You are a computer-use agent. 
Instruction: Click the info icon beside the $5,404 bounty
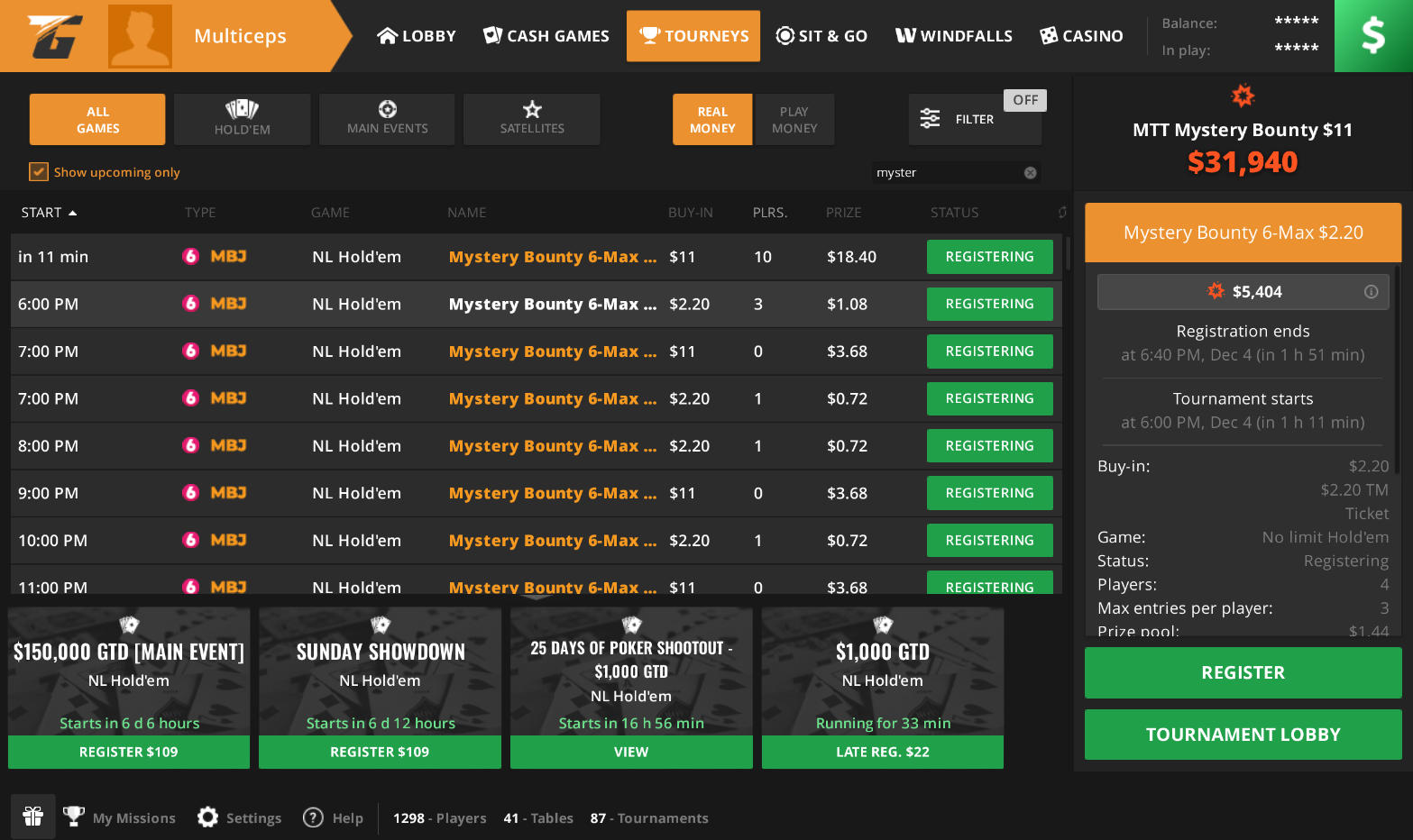point(1371,292)
